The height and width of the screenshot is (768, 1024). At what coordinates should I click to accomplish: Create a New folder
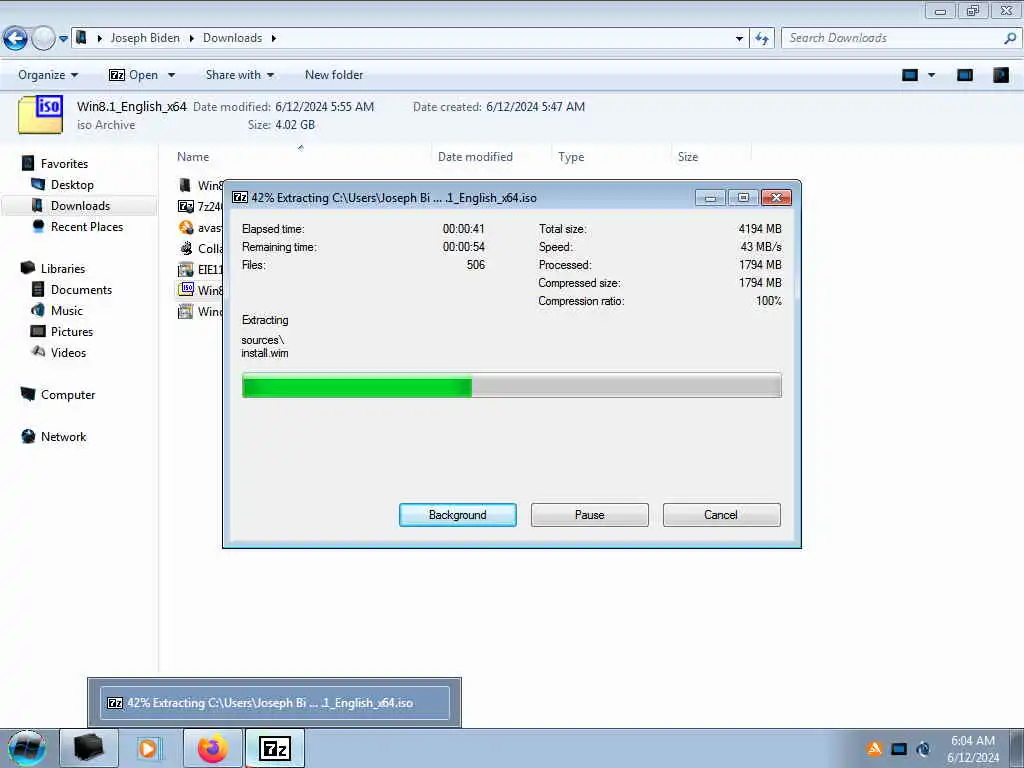(x=334, y=74)
